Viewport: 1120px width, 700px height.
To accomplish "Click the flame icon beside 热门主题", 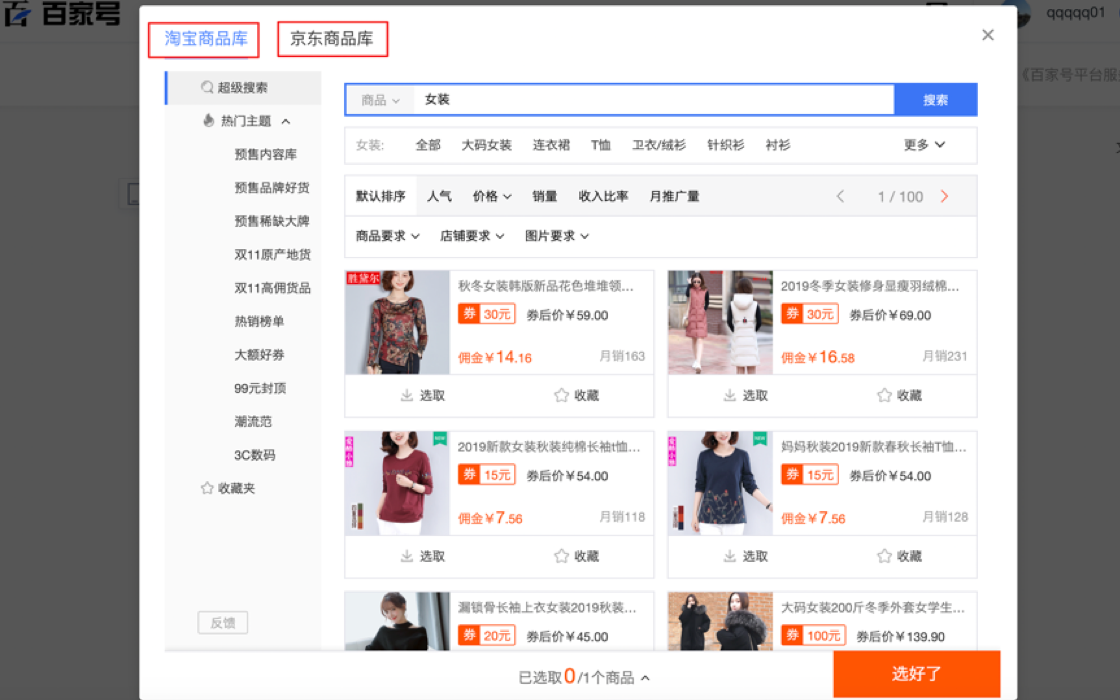I will pyautogui.click(x=209, y=121).
